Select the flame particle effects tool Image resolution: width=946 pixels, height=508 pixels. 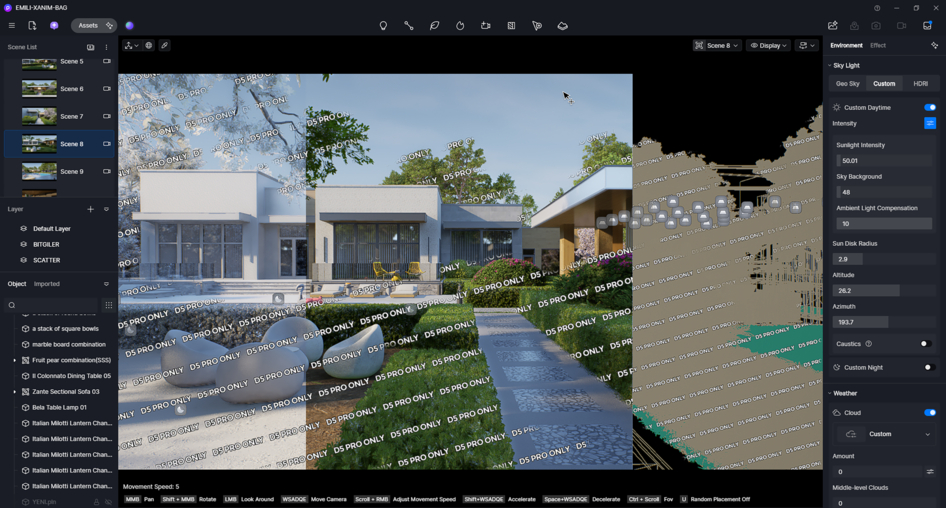pos(460,25)
